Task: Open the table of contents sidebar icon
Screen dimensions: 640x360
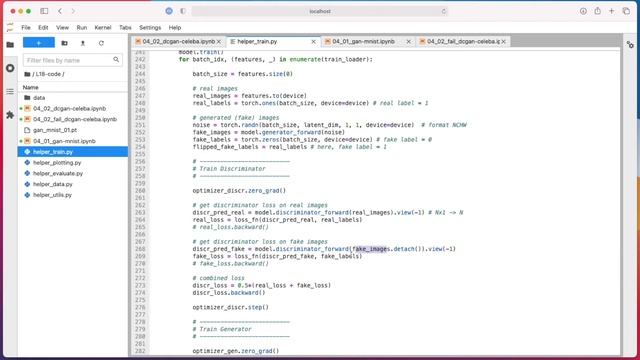Action: pos(10,91)
